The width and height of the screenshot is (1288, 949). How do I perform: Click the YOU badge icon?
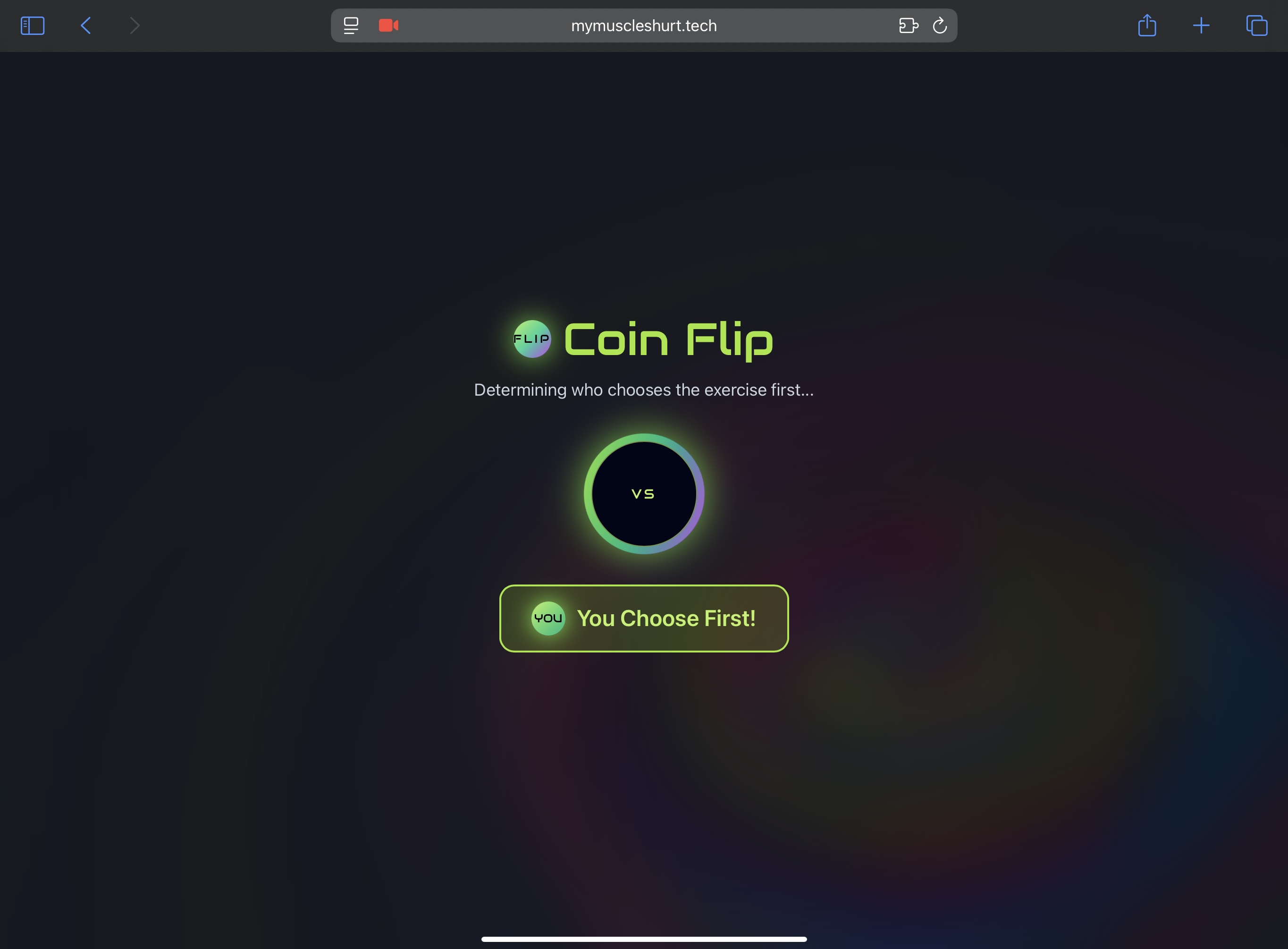tap(548, 618)
